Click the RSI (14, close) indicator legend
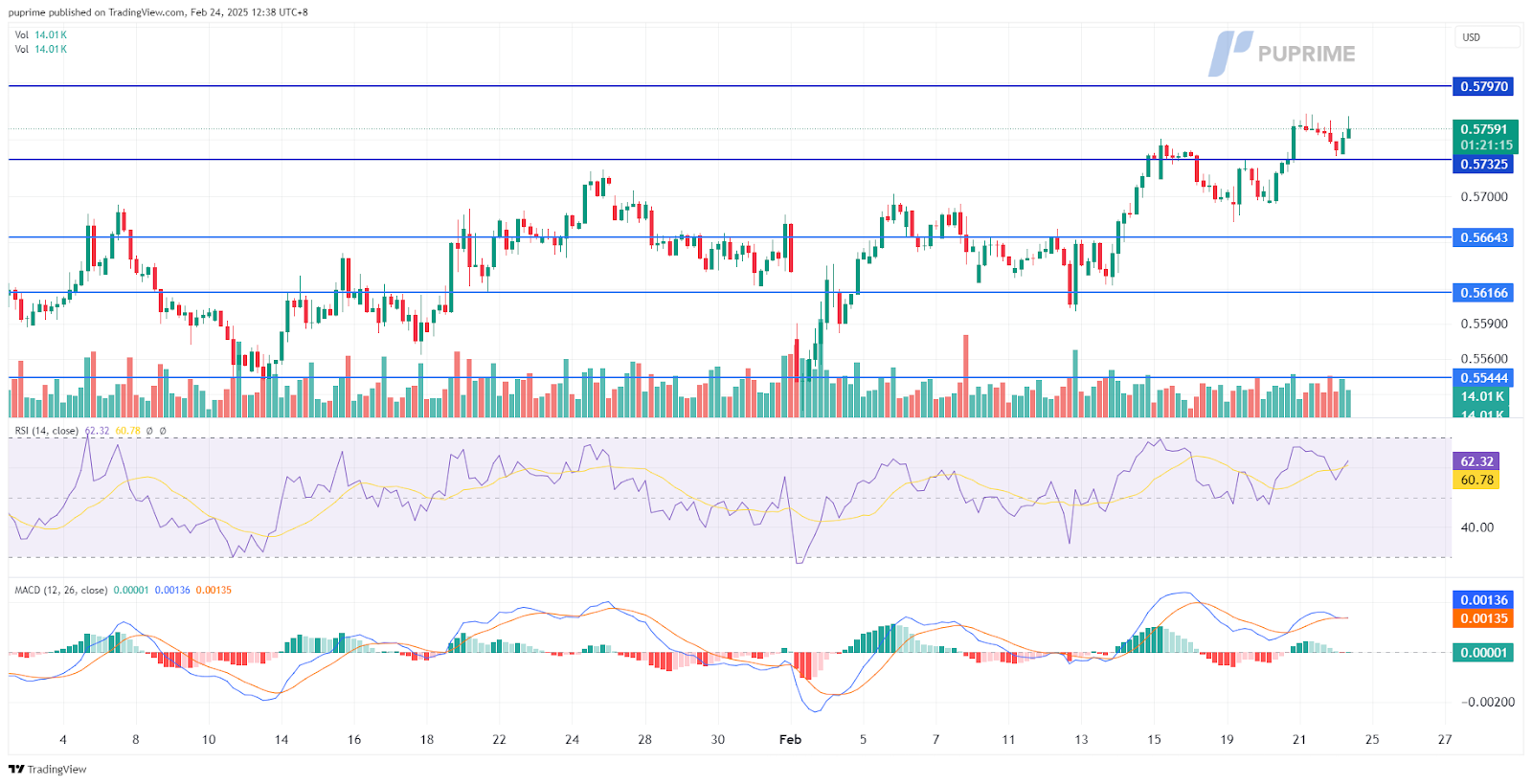The width and height of the screenshot is (1532, 784). click(x=47, y=431)
